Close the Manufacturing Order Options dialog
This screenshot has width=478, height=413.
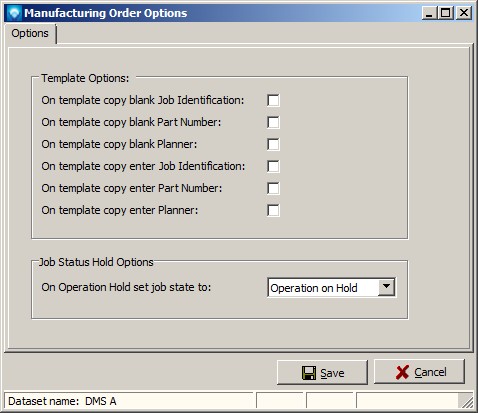click(x=464, y=13)
